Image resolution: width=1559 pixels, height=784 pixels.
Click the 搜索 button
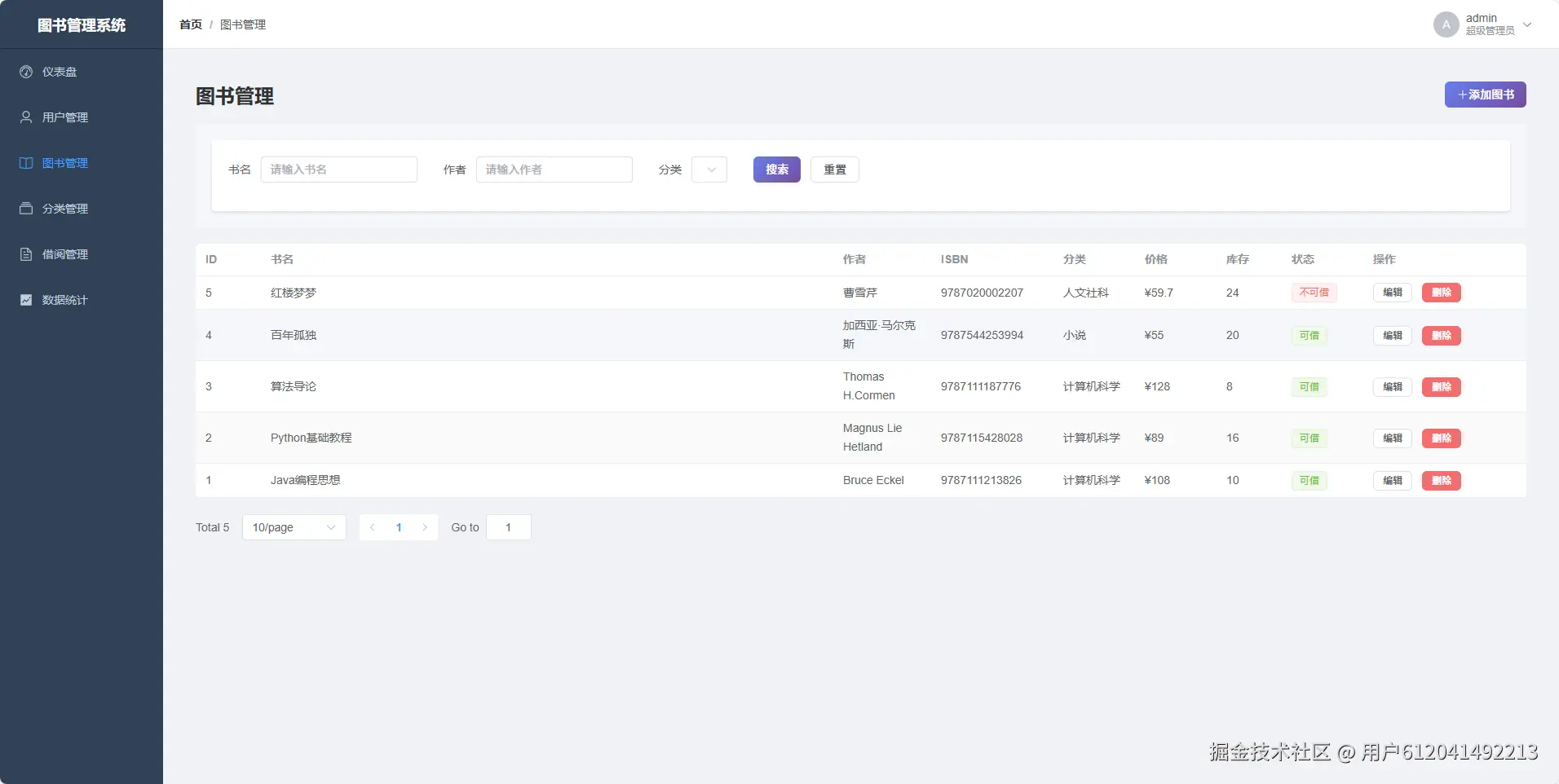click(x=777, y=170)
